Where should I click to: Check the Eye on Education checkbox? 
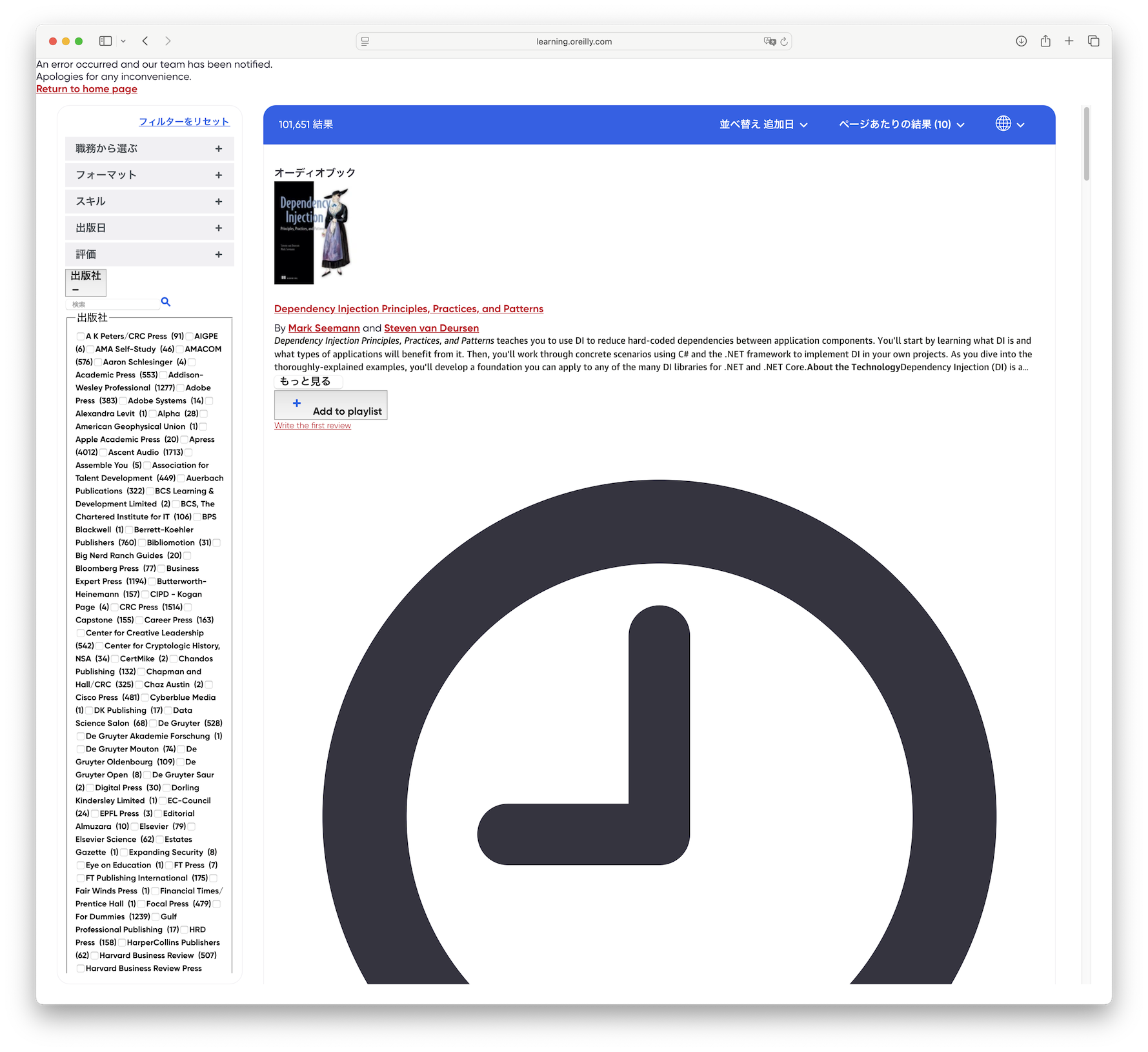(x=81, y=865)
